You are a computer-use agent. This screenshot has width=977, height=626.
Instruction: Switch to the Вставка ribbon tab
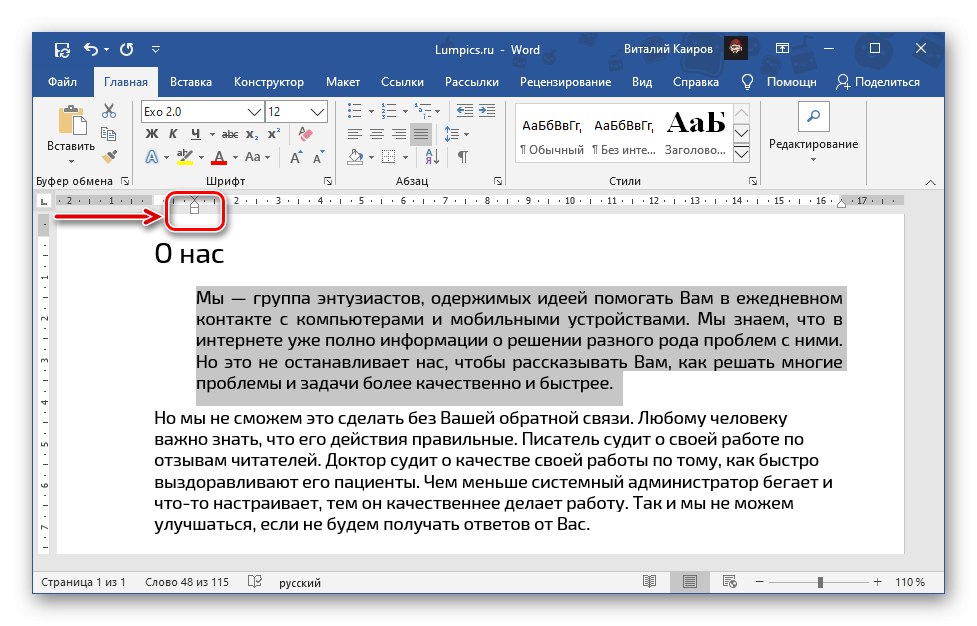point(190,82)
